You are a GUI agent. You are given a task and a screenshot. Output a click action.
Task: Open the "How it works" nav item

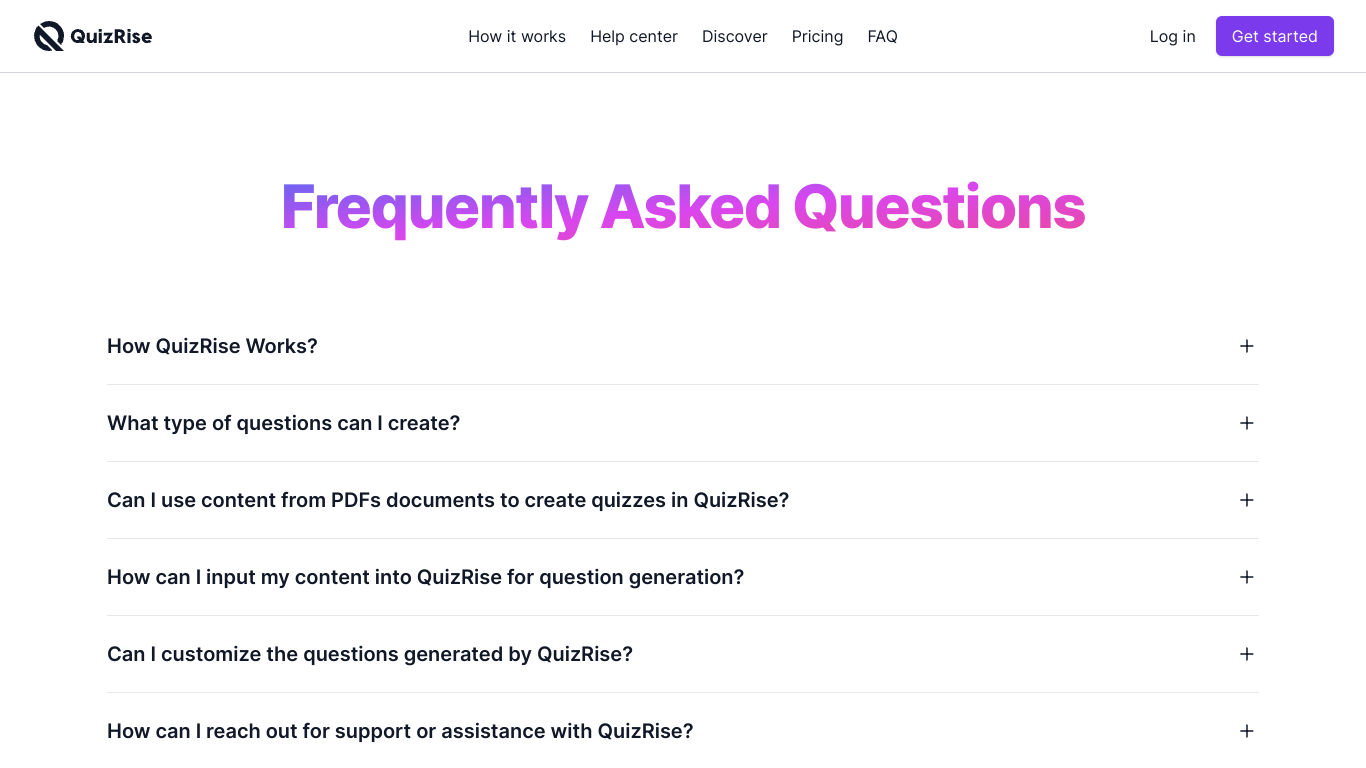coord(517,36)
